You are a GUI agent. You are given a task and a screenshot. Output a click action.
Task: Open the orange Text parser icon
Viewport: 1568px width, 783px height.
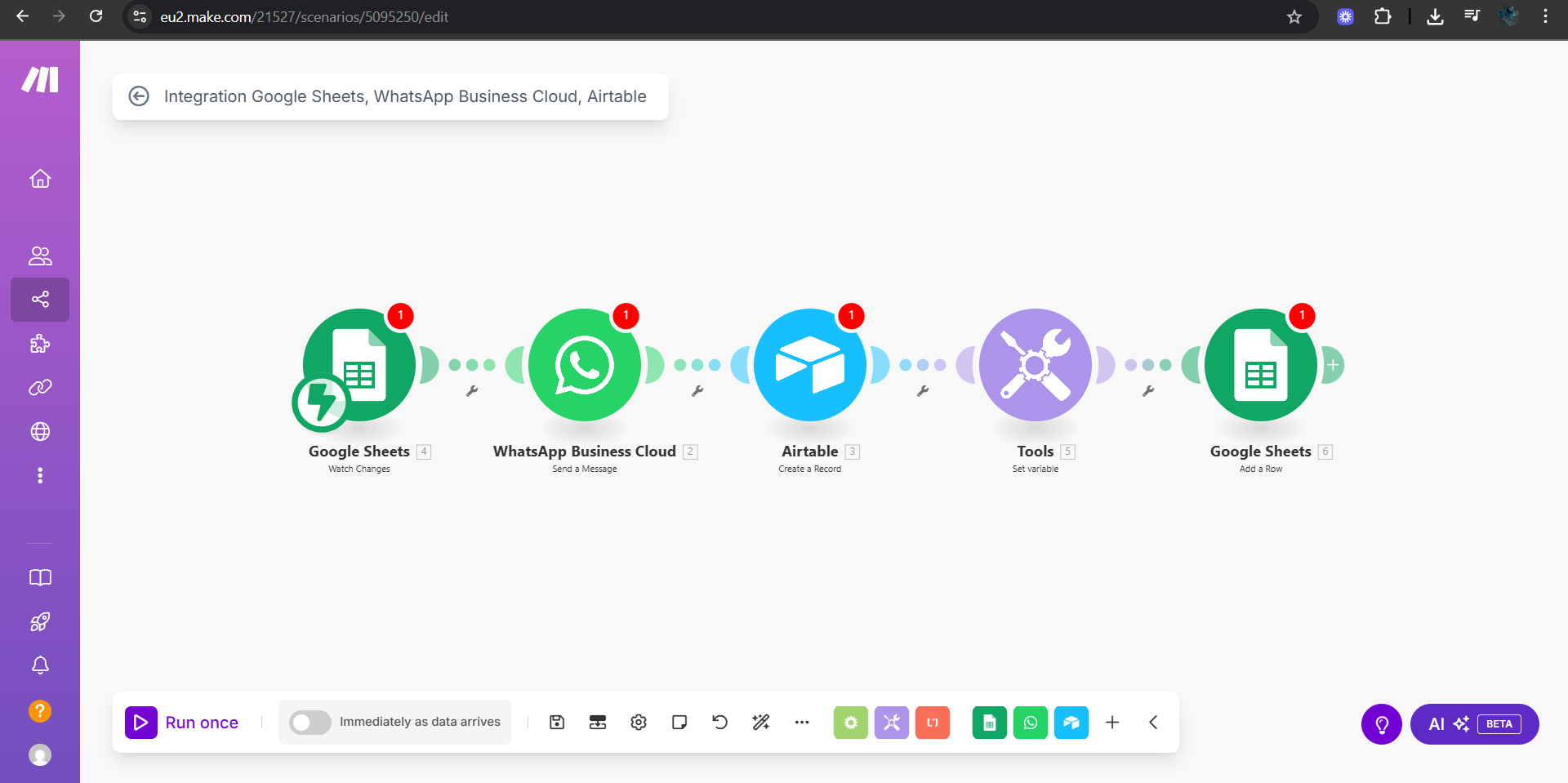point(933,722)
